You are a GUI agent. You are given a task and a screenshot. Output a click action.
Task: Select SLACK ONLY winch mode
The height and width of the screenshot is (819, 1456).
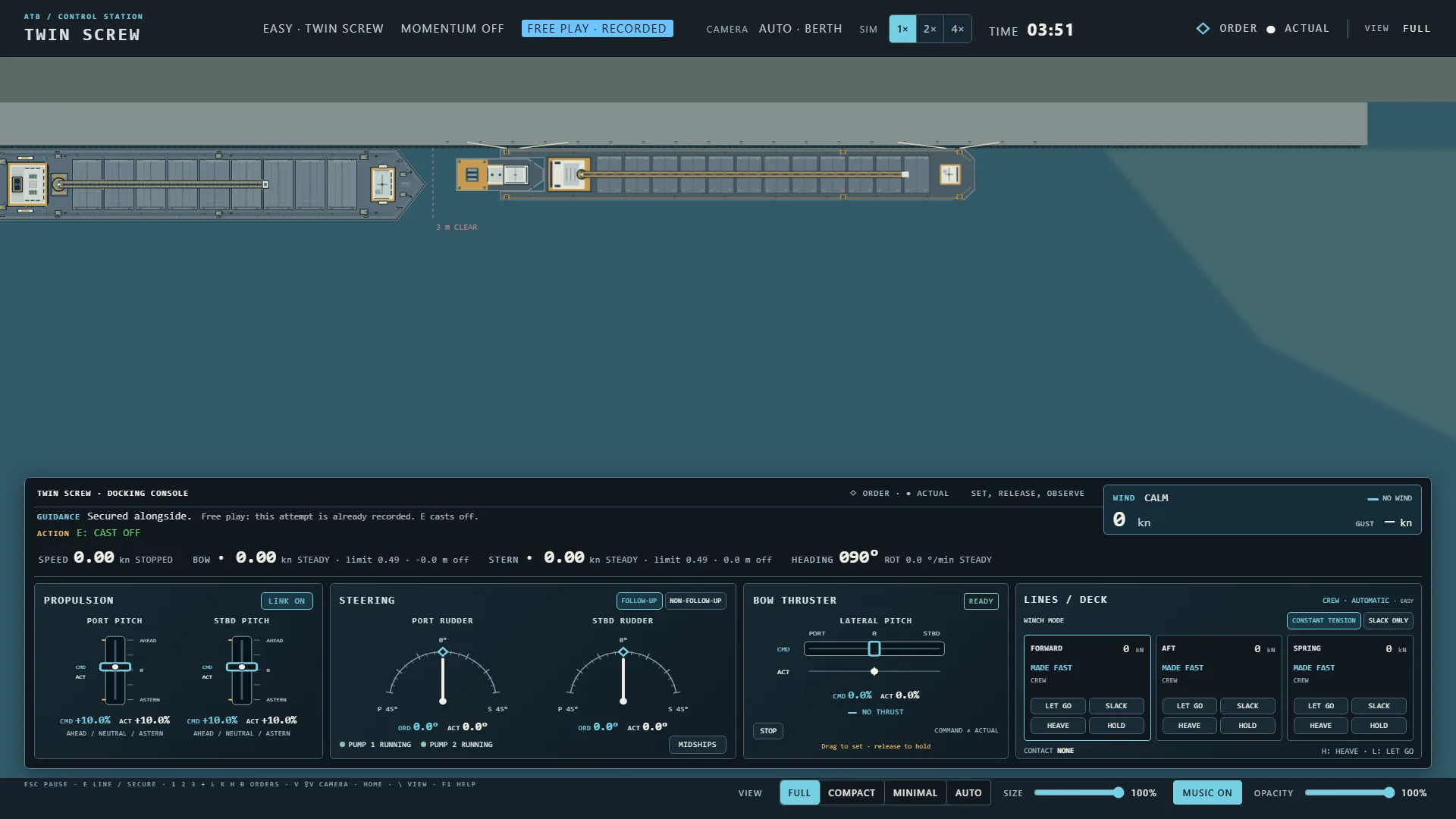[1389, 620]
